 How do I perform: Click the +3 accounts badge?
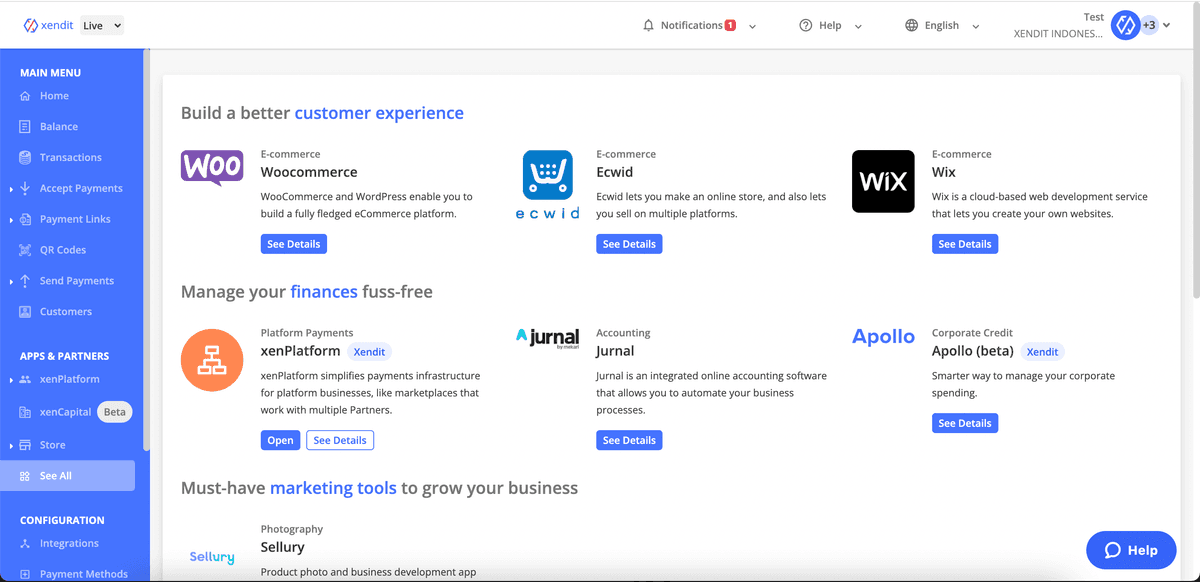click(1149, 25)
